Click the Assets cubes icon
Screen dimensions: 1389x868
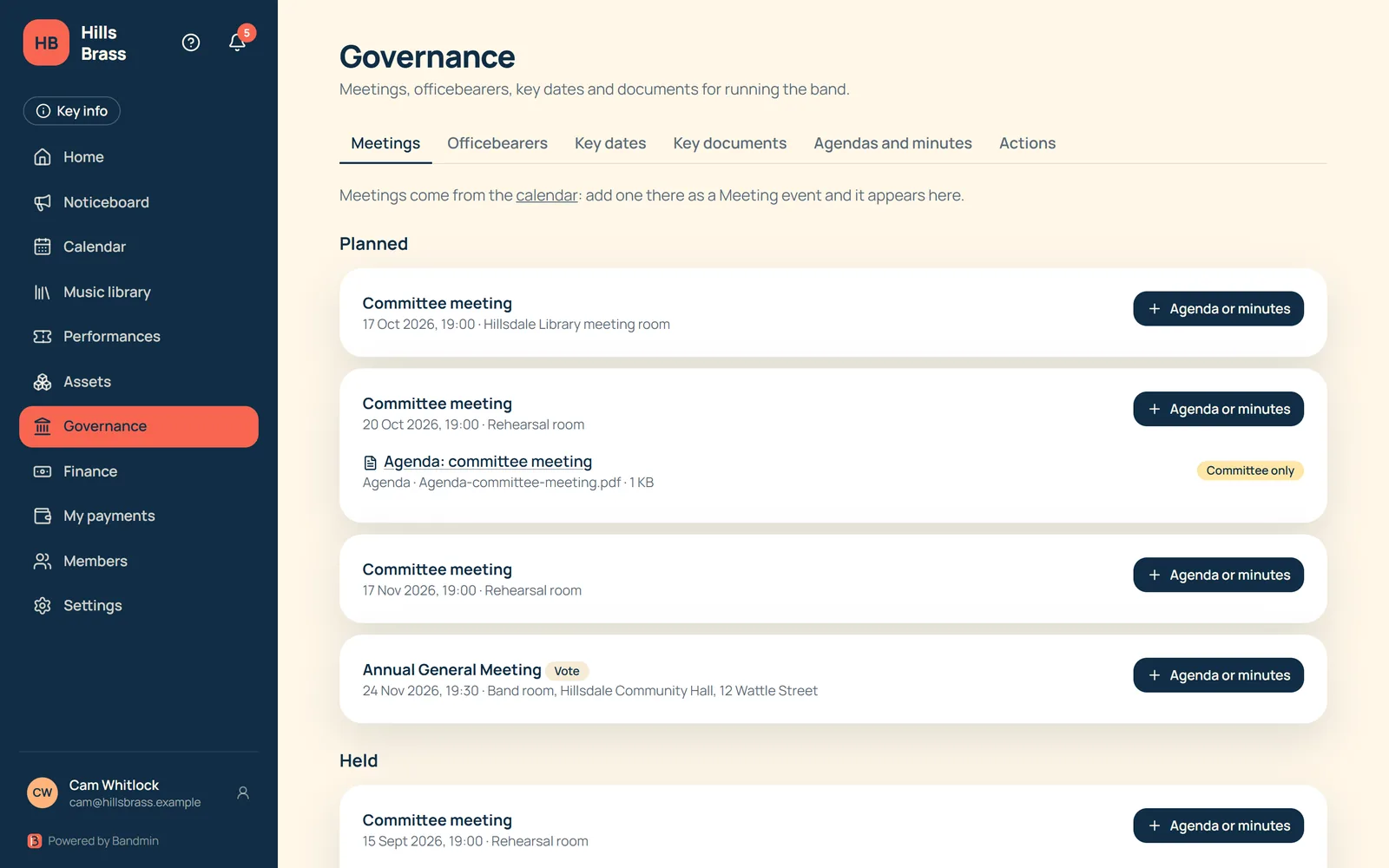click(x=43, y=382)
